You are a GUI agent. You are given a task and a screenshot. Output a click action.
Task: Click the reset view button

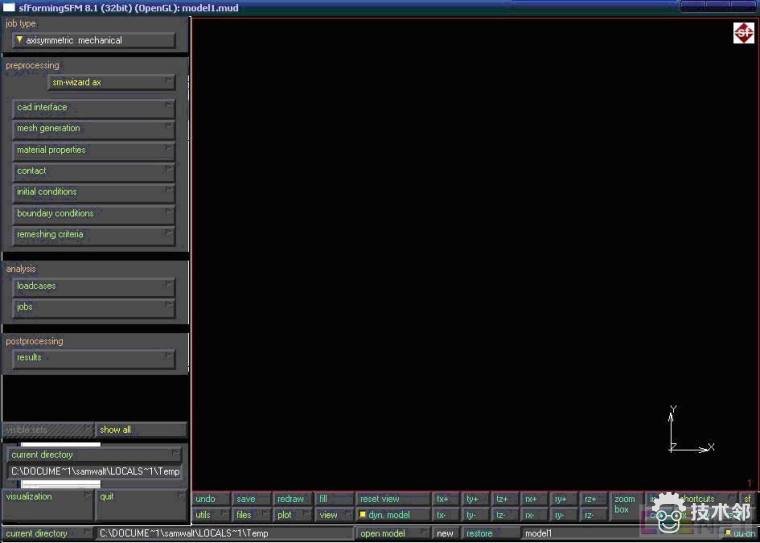tap(393, 499)
